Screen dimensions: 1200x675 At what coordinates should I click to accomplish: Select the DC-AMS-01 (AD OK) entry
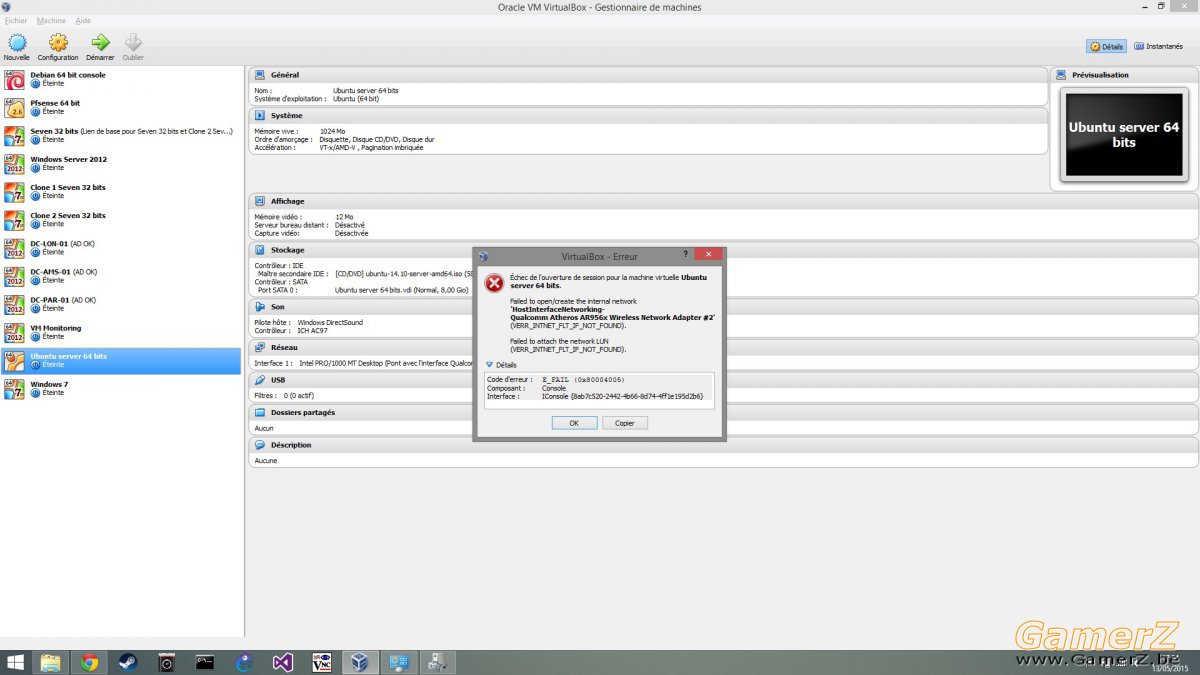(121, 276)
